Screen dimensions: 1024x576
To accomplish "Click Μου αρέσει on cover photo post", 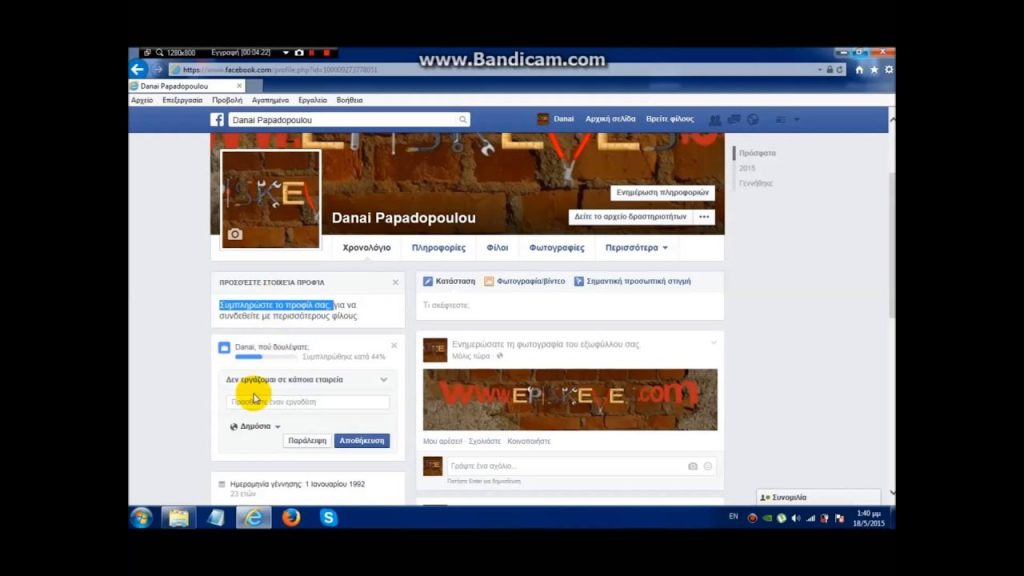I will [x=442, y=441].
